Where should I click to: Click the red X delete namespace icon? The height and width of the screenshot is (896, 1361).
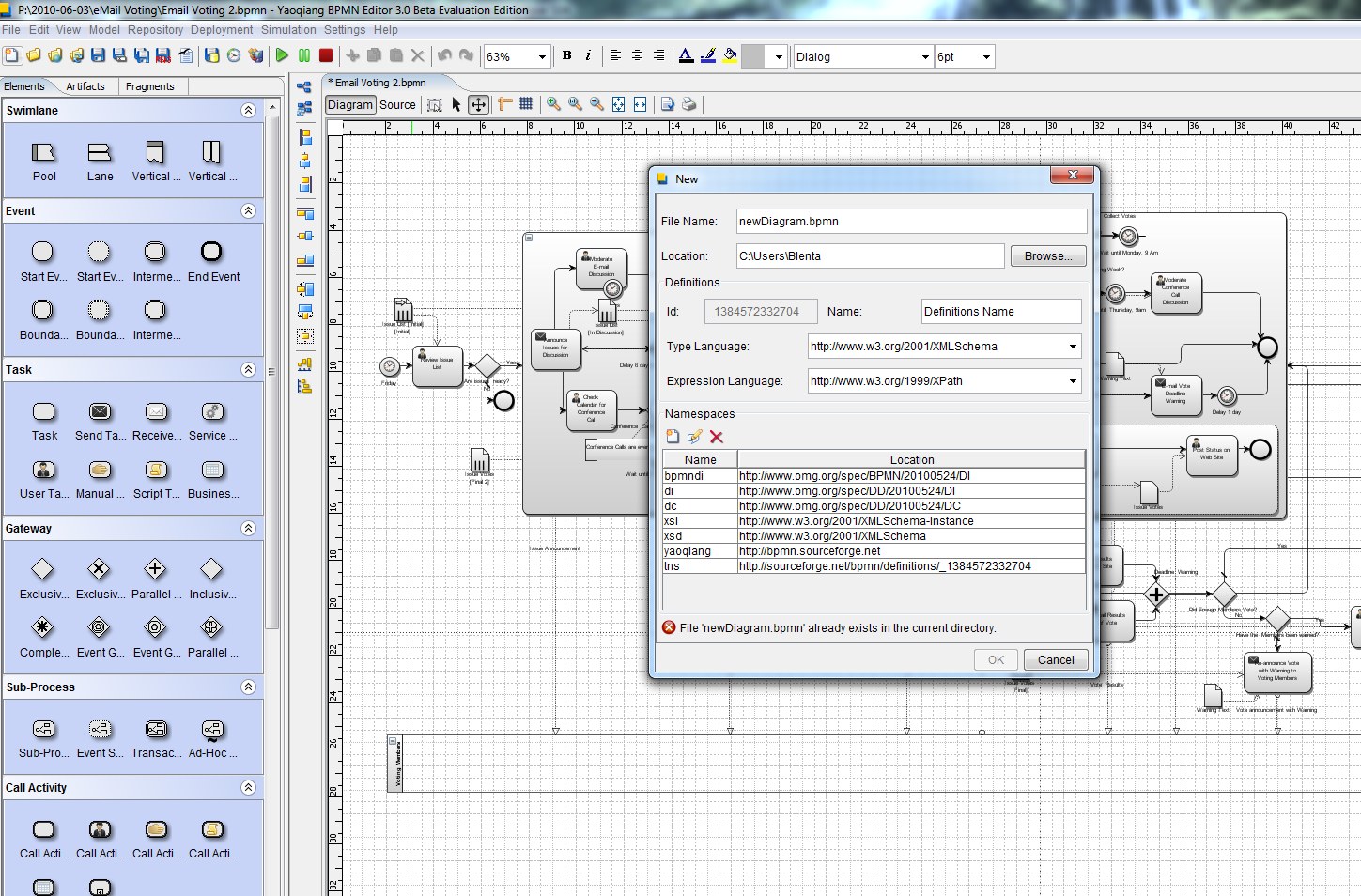click(x=717, y=437)
